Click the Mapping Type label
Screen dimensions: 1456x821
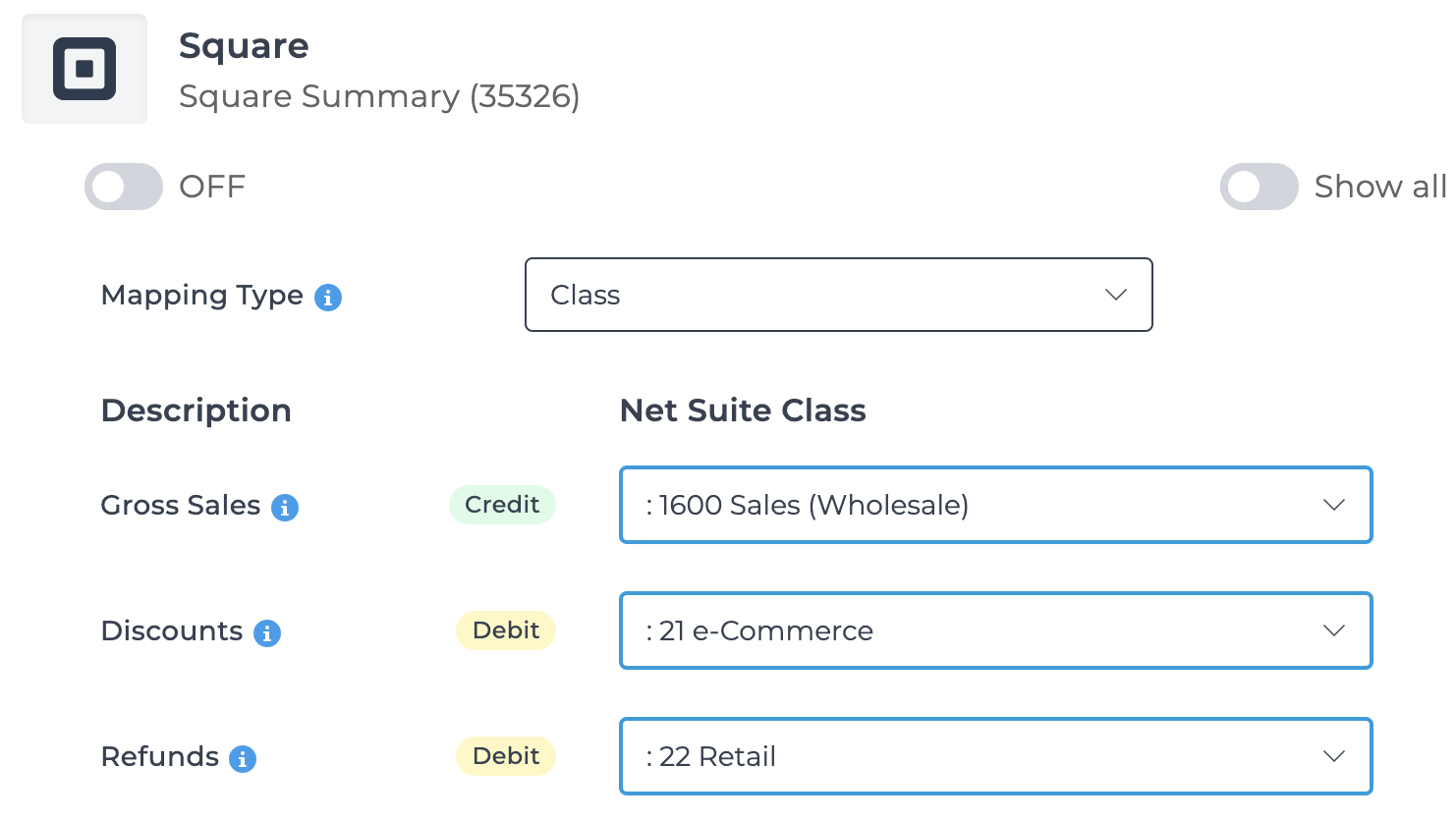tap(202, 295)
